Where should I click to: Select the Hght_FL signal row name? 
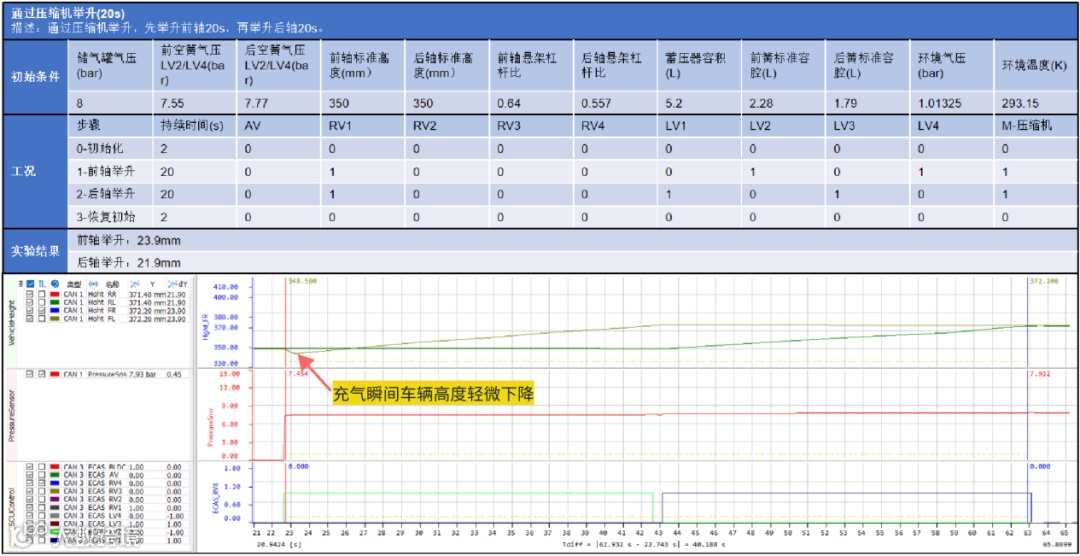(x=102, y=318)
